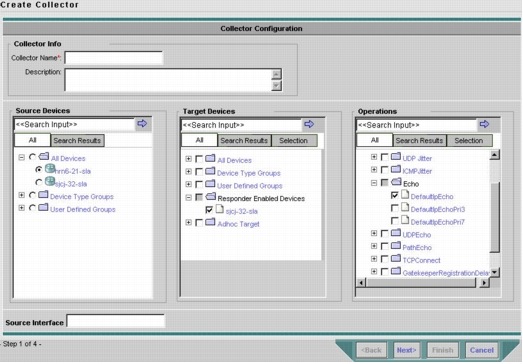Select the sjcj-32-sla source radio button
The width and height of the screenshot is (523, 364).
click(39, 182)
